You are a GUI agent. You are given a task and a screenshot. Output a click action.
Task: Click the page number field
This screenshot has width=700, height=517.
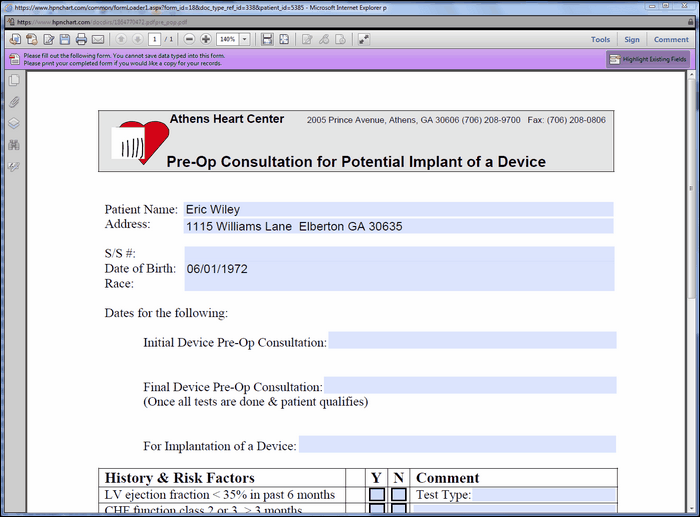click(154, 39)
